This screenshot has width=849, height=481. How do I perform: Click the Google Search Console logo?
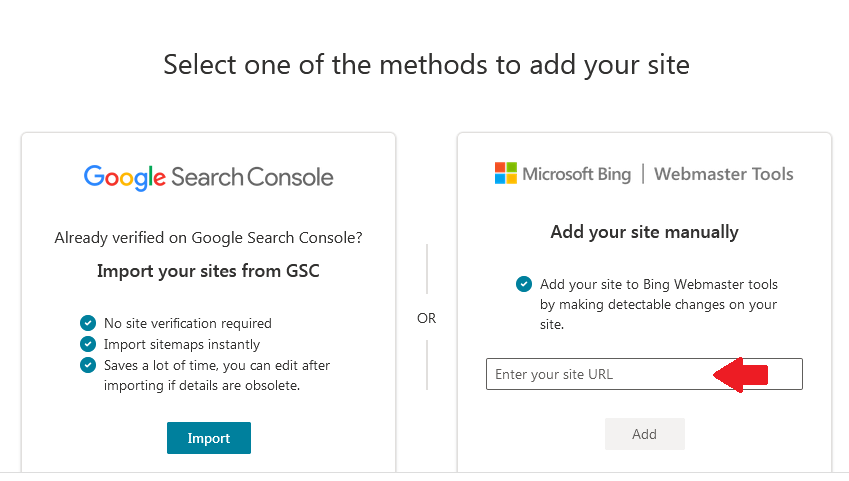click(x=208, y=178)
